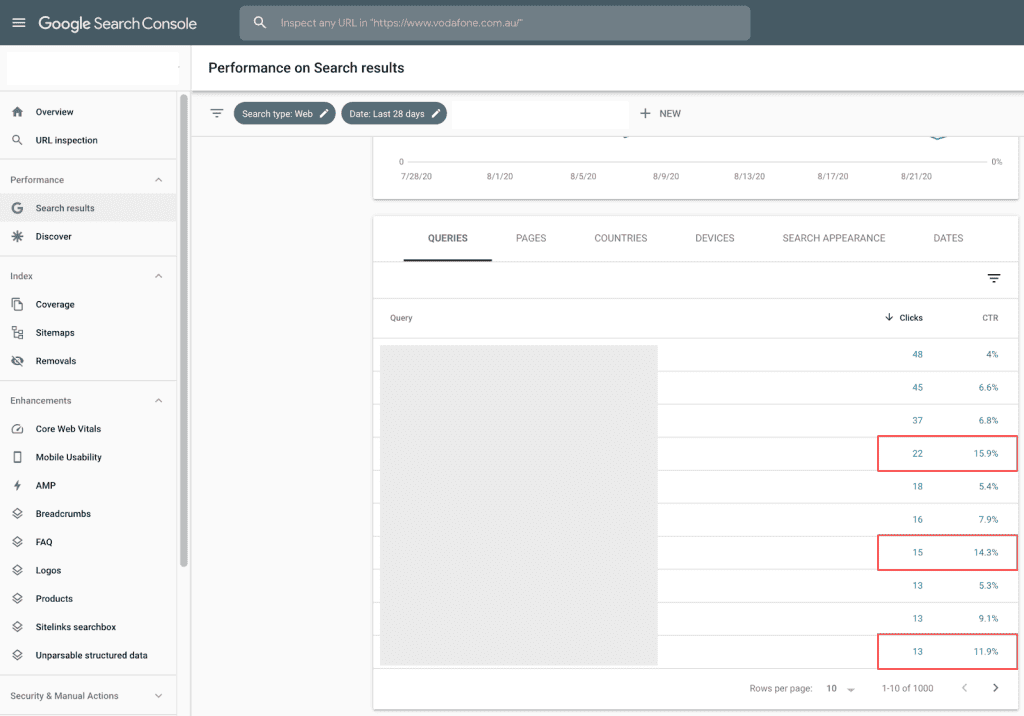Click the Core Web Vitals gauge icon
Screen dimensions: 1024x716
pyautogui.click(x=17, y=429)
